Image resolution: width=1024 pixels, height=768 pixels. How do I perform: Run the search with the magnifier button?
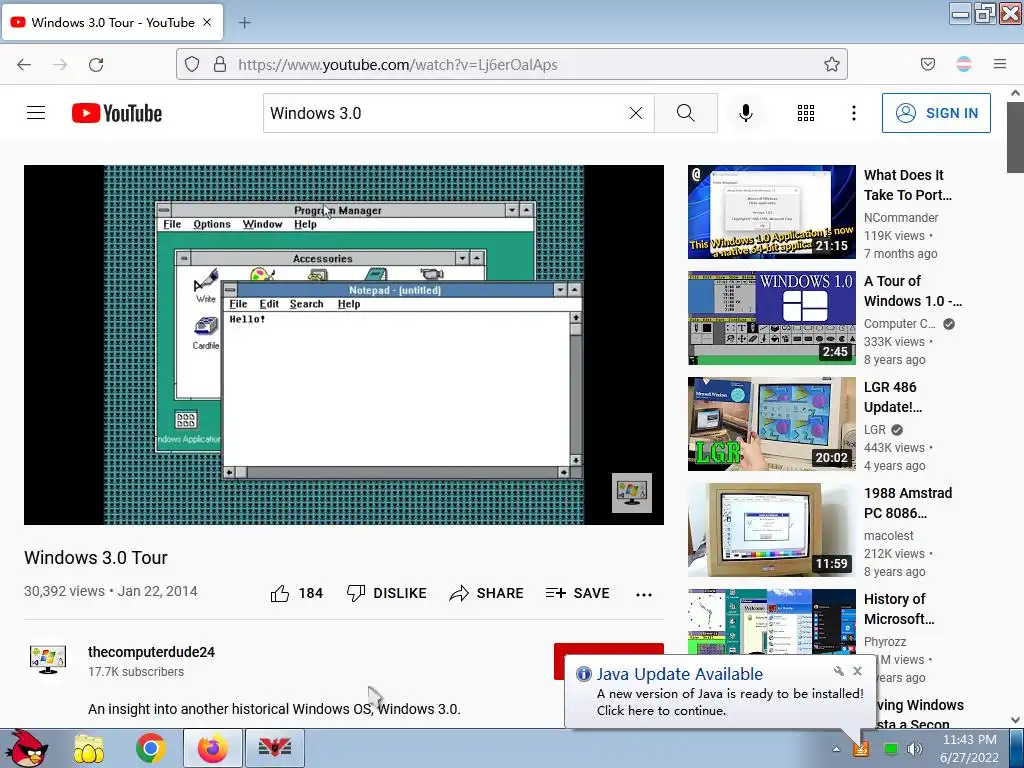[x=686, y=113]
